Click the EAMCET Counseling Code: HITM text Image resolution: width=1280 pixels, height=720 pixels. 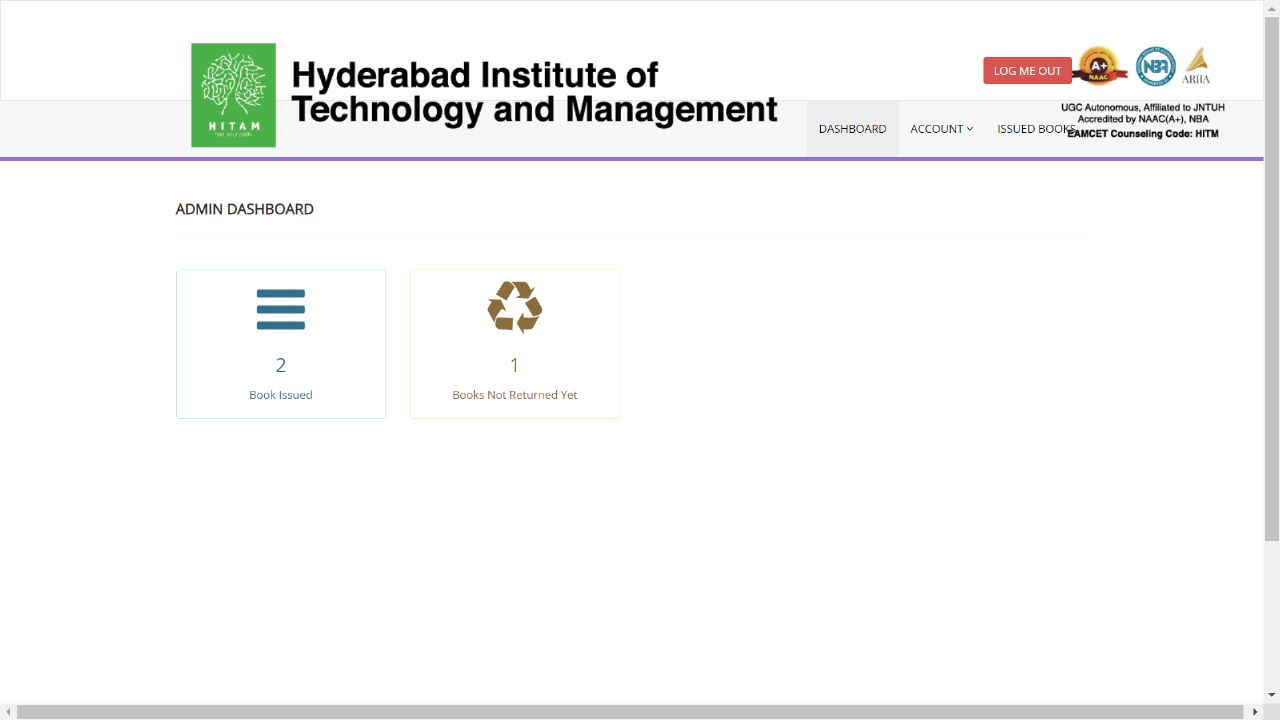coord(1143,133)
